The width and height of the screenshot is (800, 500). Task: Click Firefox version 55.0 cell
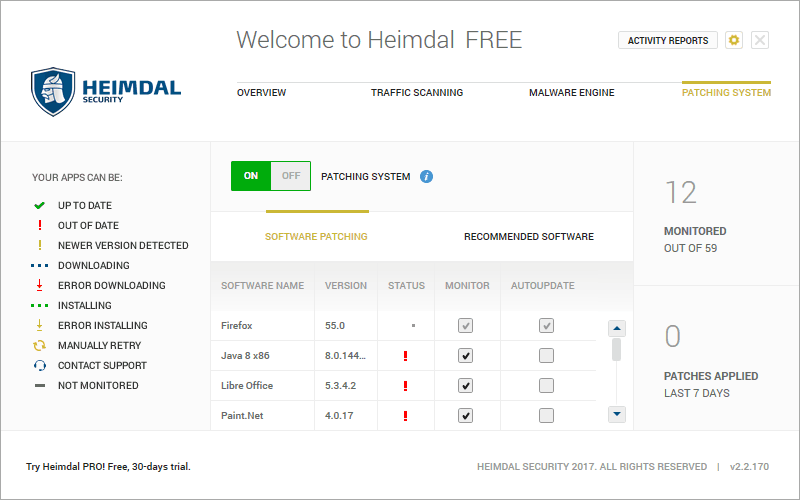[x=335, y=326]
